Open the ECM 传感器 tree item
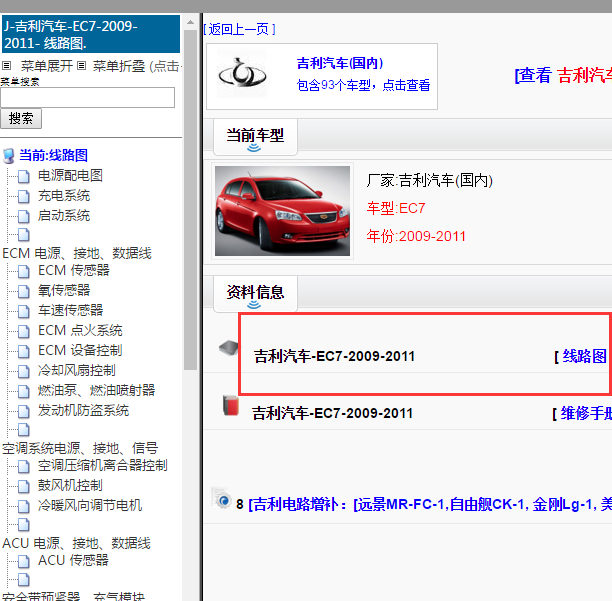The width and height of the screenshot is (612, 601). tap(74, 270)
